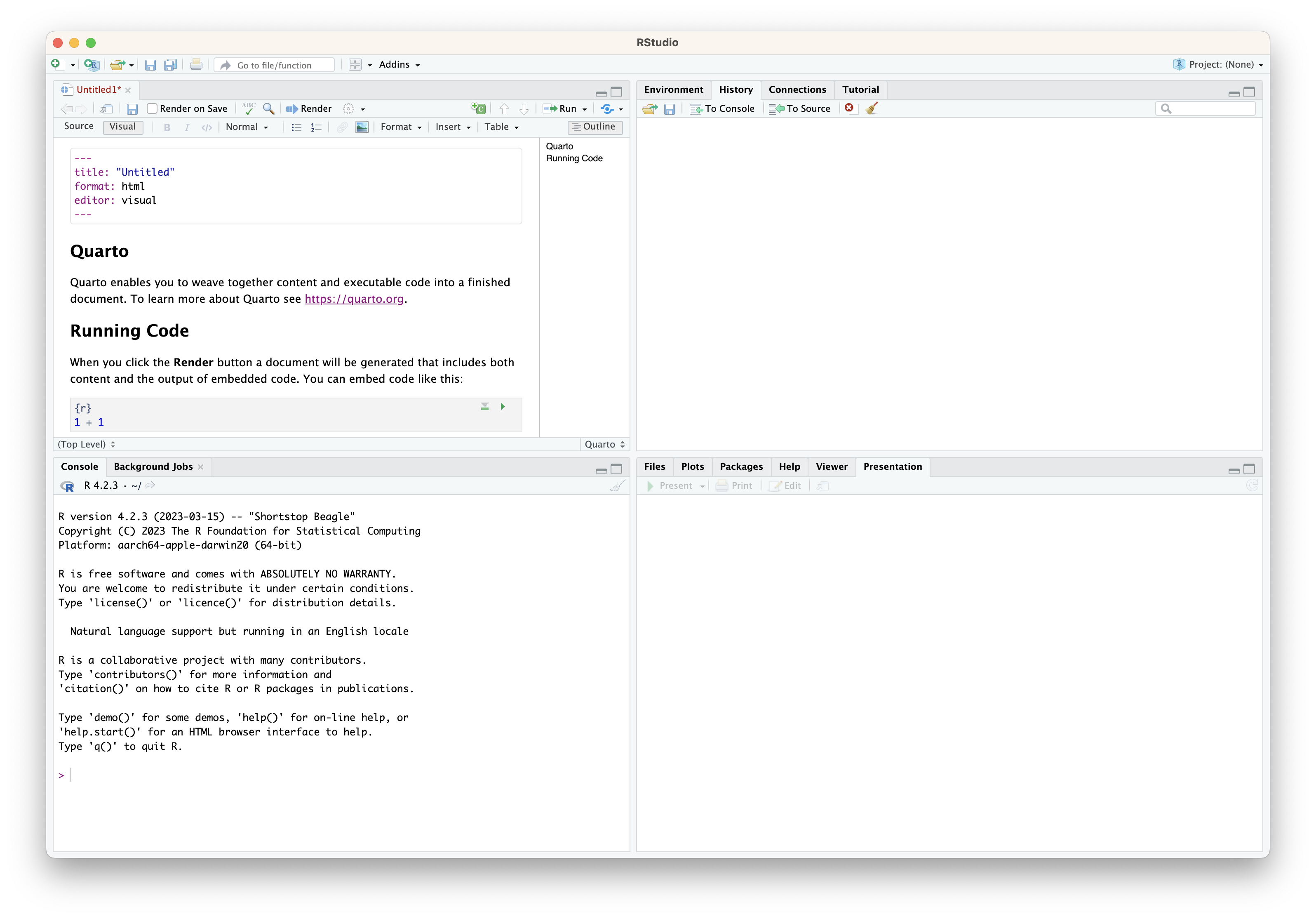This screenshot has width=1316, height=919.
Task: Click the insert new code chunk icon
Action: tap(478, 108)
